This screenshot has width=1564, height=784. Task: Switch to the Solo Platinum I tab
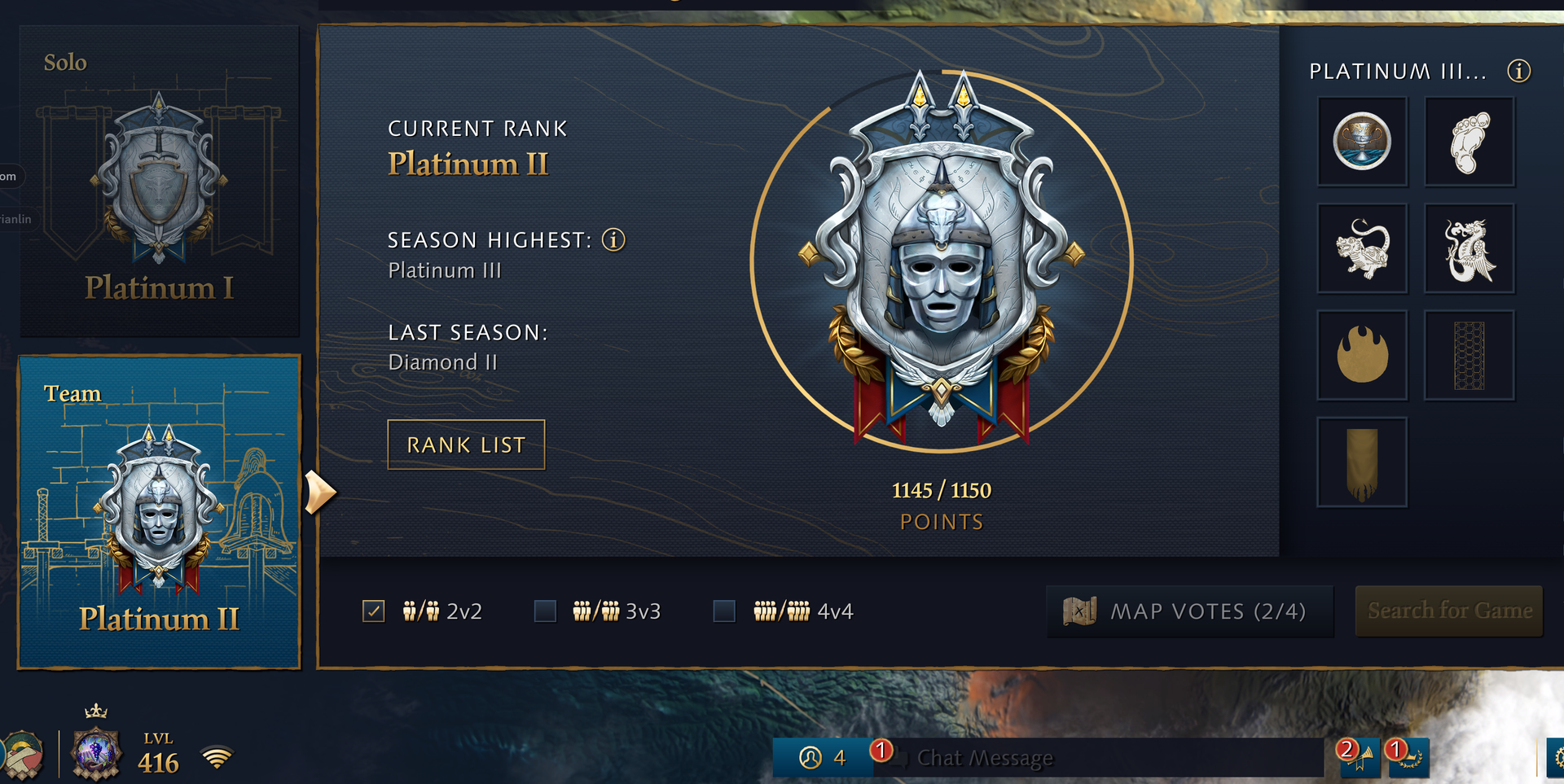[160, 182]
